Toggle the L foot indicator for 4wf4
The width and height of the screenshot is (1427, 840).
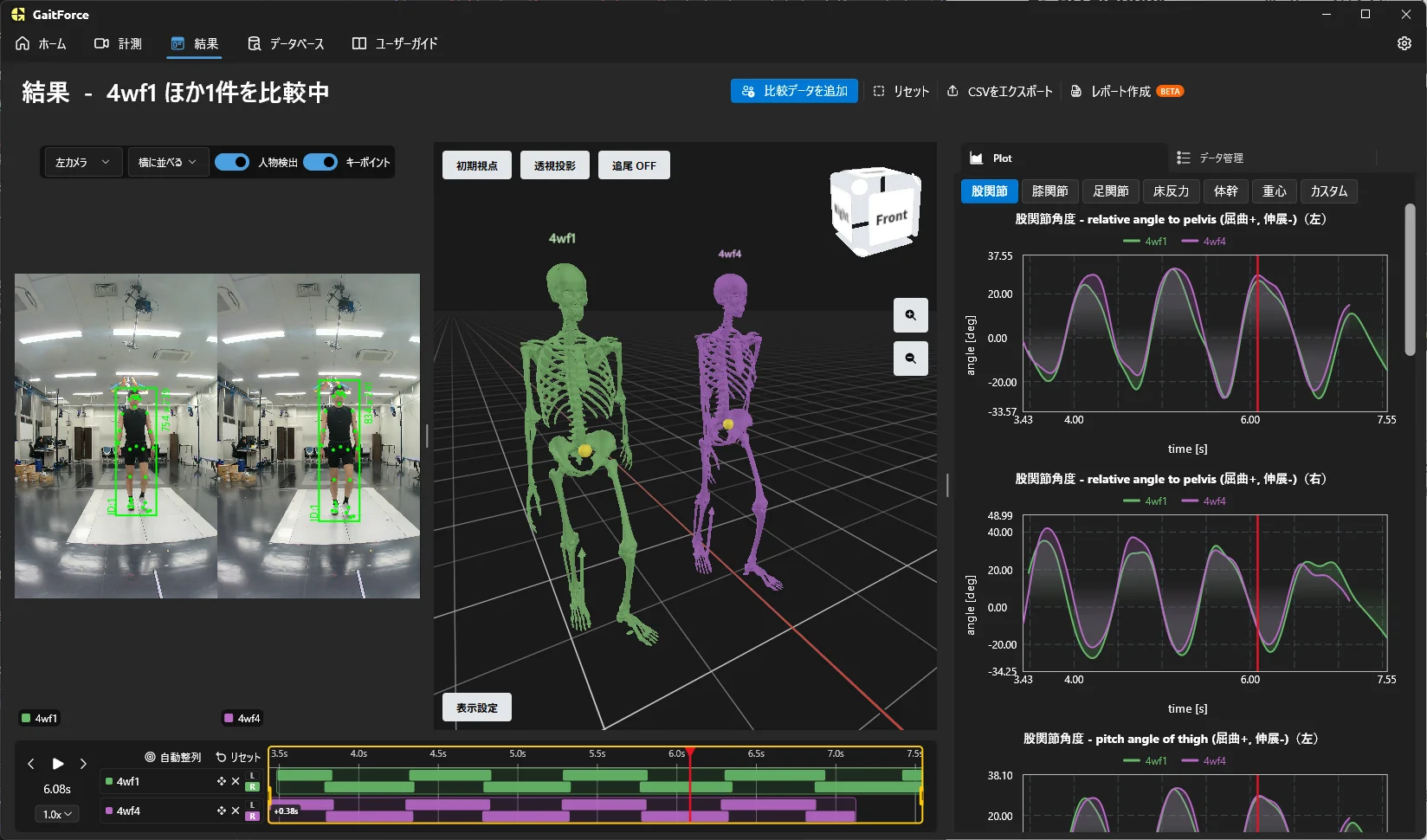252,805
